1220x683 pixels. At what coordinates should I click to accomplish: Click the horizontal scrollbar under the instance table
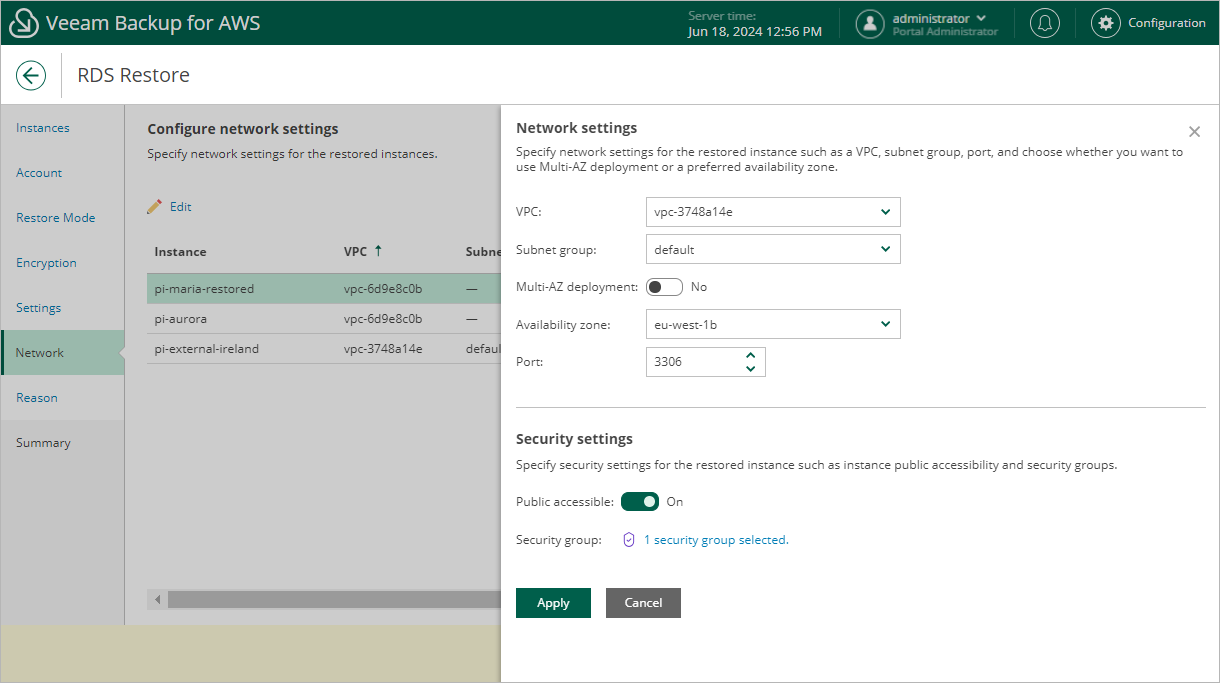[330, 600]
